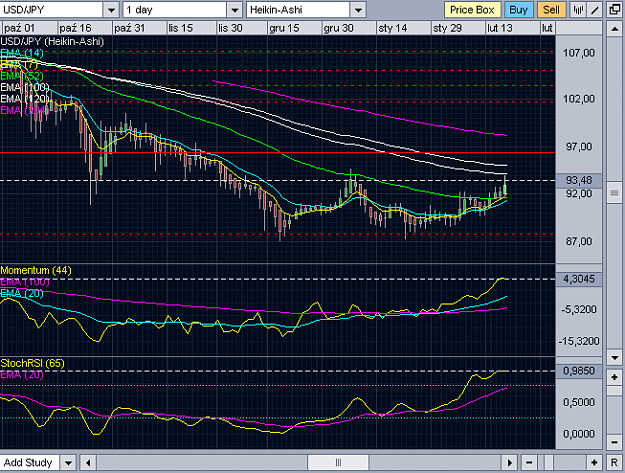Click the lis 30 date axis label

(230, 28)
